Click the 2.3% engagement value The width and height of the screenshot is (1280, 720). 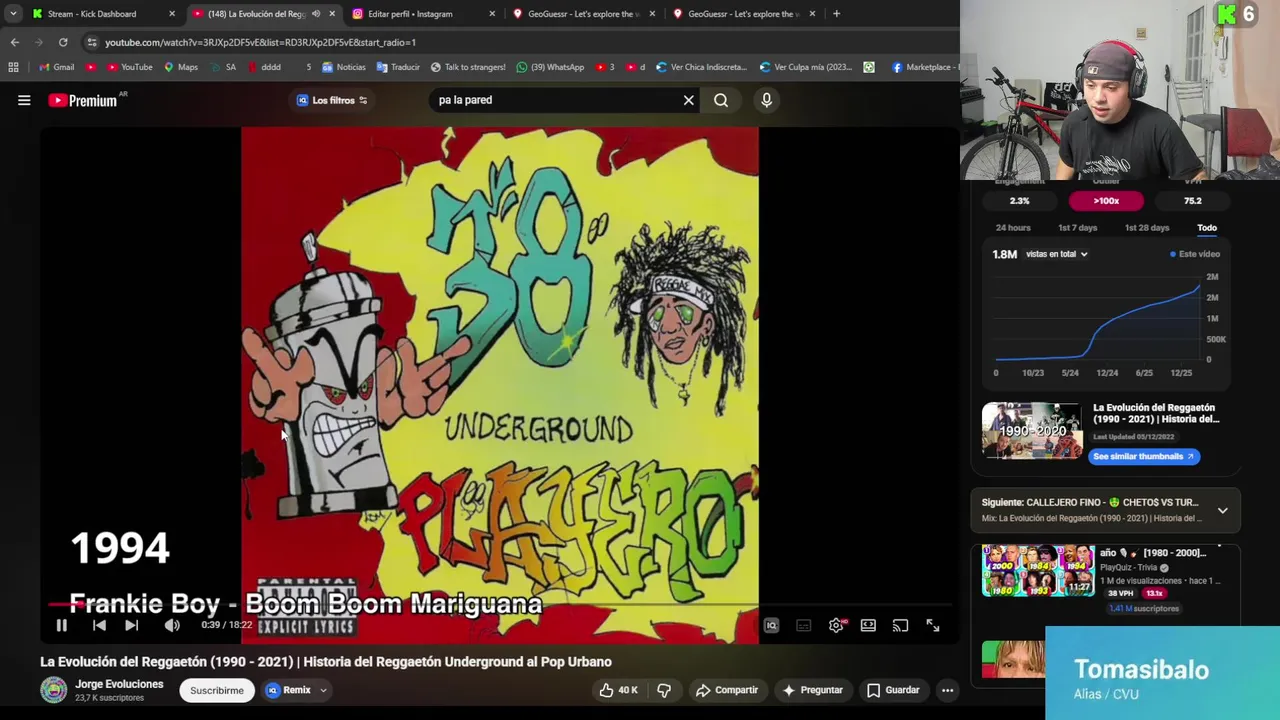1019,201
